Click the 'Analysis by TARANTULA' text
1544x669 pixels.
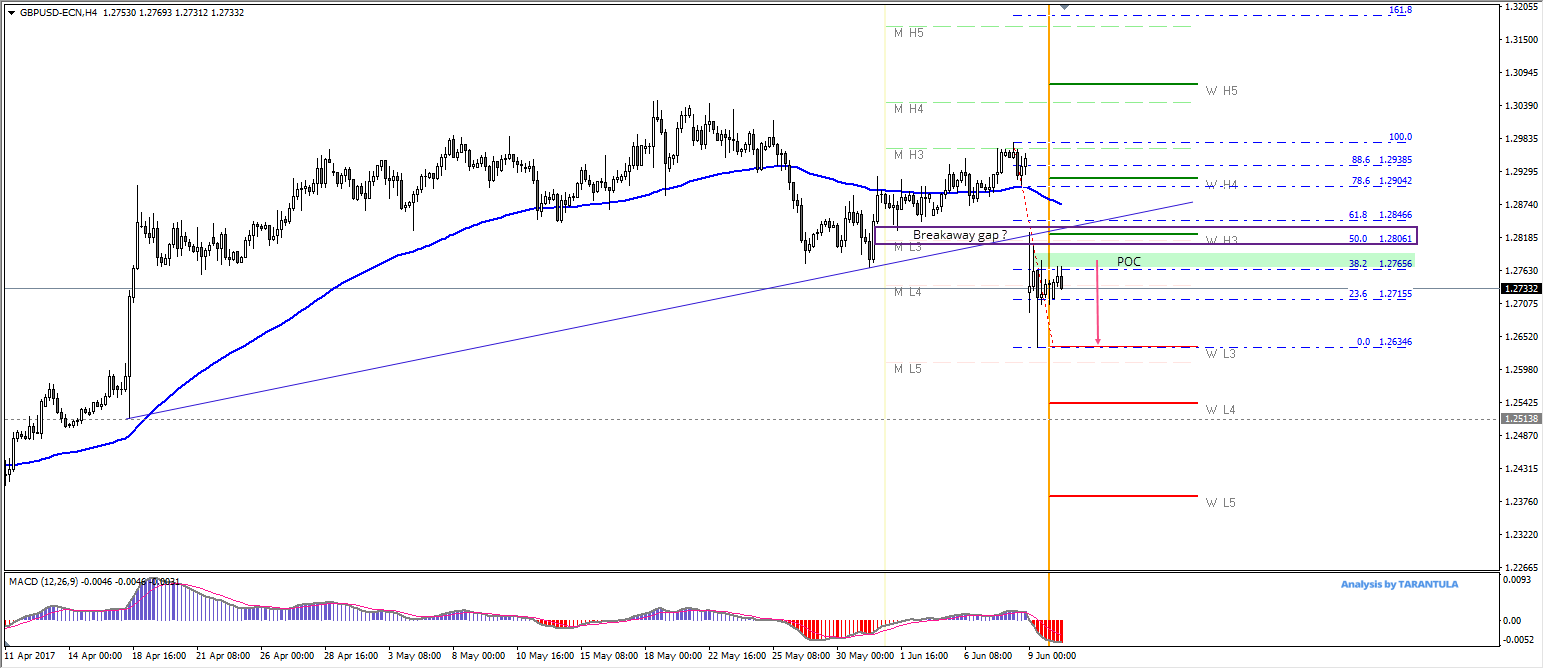(x=1399, y=584)
